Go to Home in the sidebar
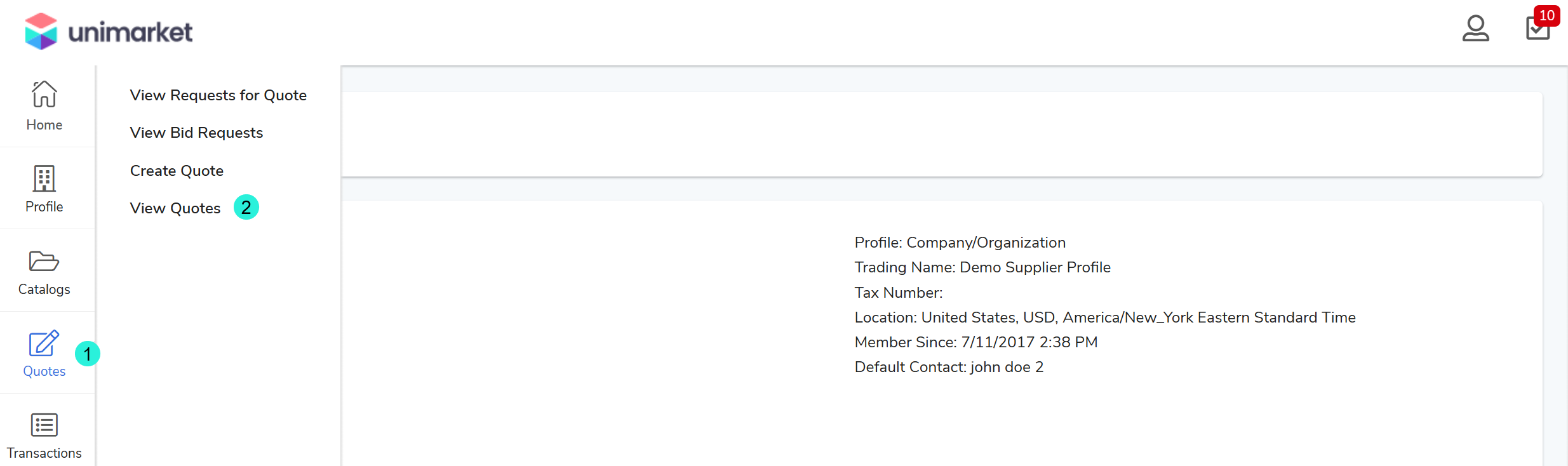The height and width of the screenshot is (466, 1568). [x=44, y=106]
